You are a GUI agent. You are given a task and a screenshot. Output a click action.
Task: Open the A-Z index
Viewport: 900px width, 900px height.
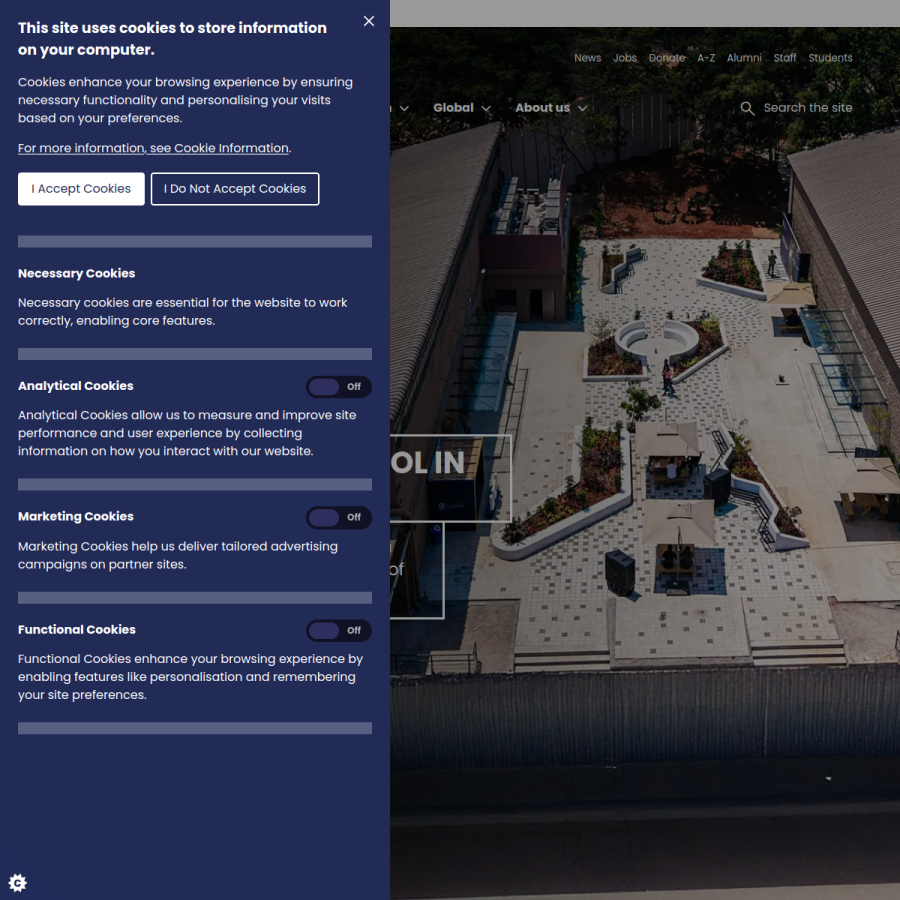coord(706,58)
